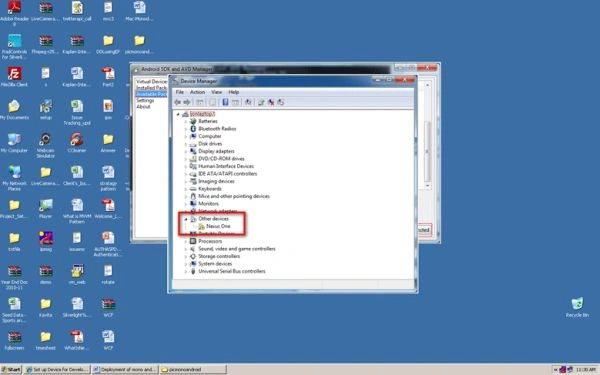
Task: Open the Help menu in Device Manager
Action: (233, 92)
